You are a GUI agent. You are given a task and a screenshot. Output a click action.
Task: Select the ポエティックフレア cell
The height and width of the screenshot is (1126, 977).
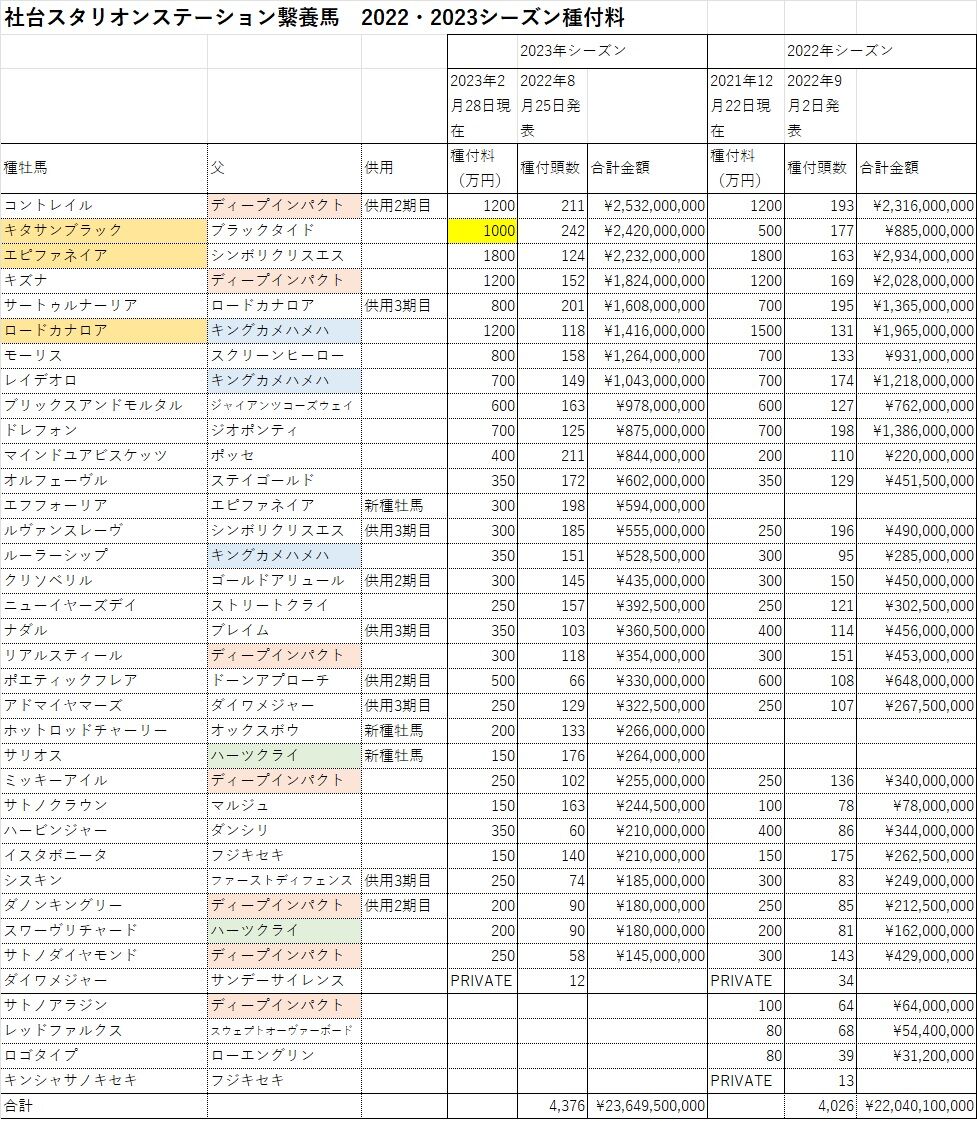(x=104, y=680)
